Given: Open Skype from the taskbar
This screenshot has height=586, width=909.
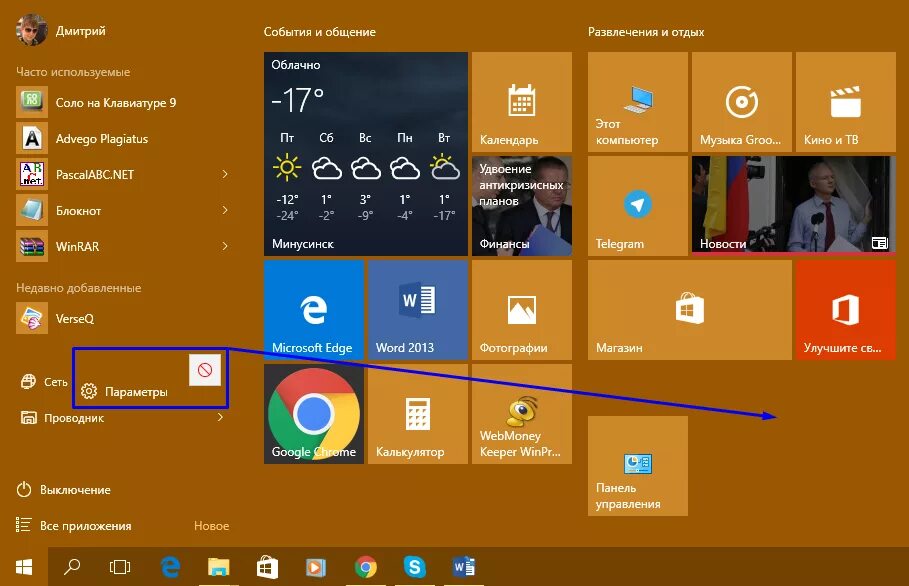Looking at the screenshot, I should click(x=414, y=567).
